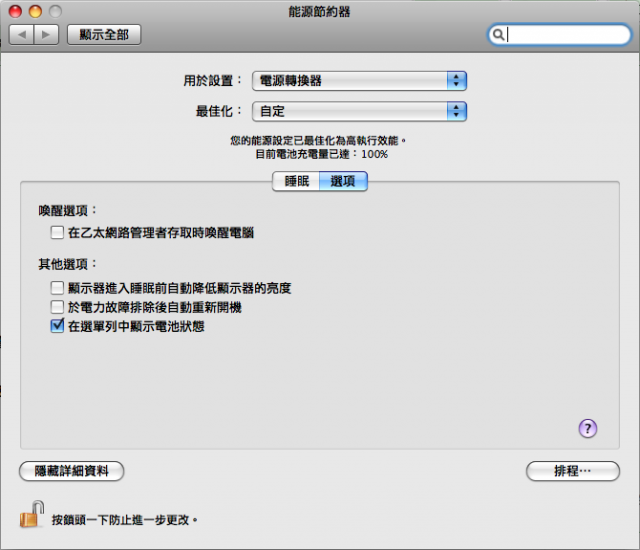Enable 在乙太網路管理者存取時喚醒電腦 checkbox

click(x=57, y=233)
